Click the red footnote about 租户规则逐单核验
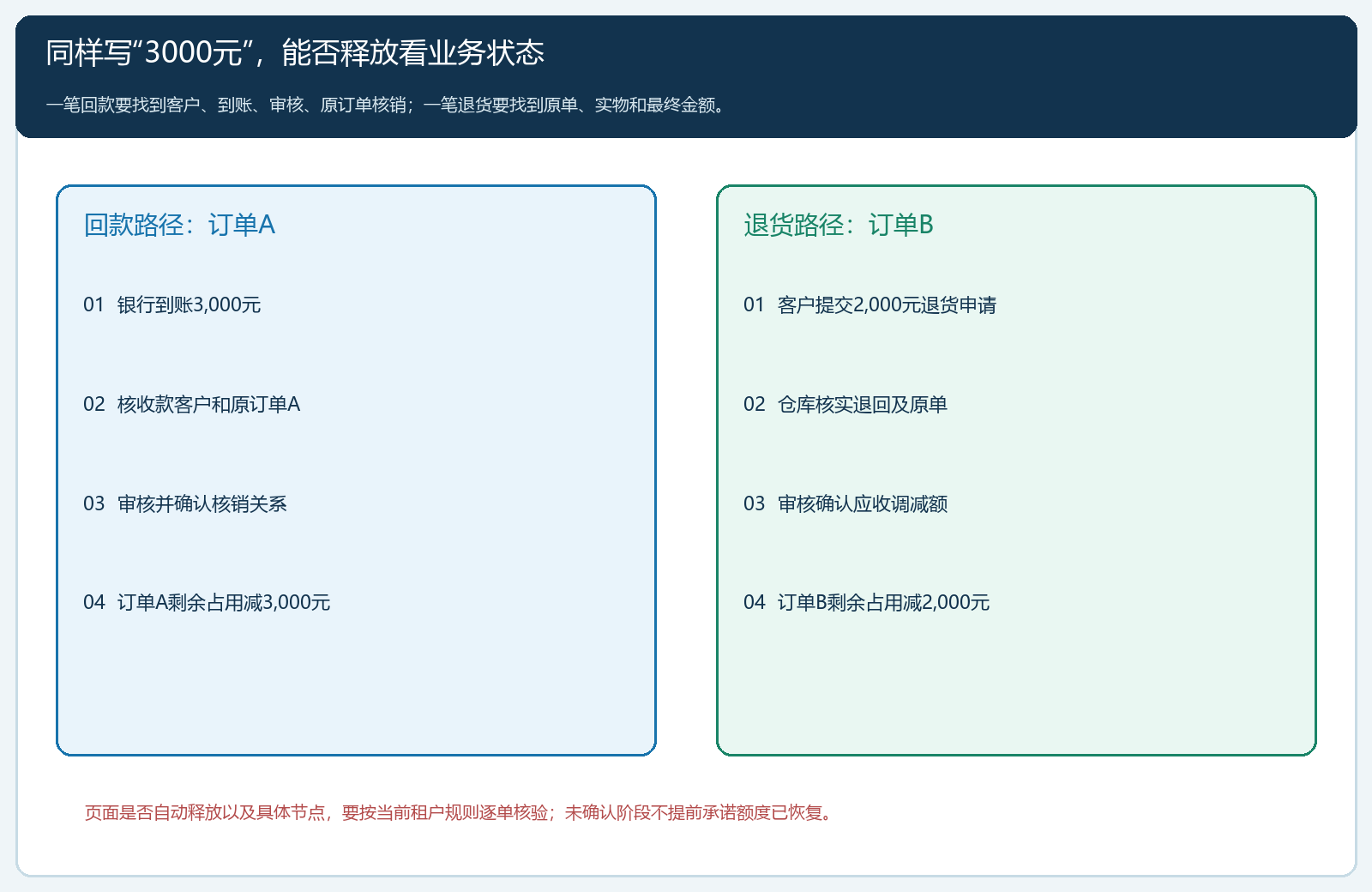Image resolution: width=1372 pixels, height=892 pixels. (x=460, y=812)
